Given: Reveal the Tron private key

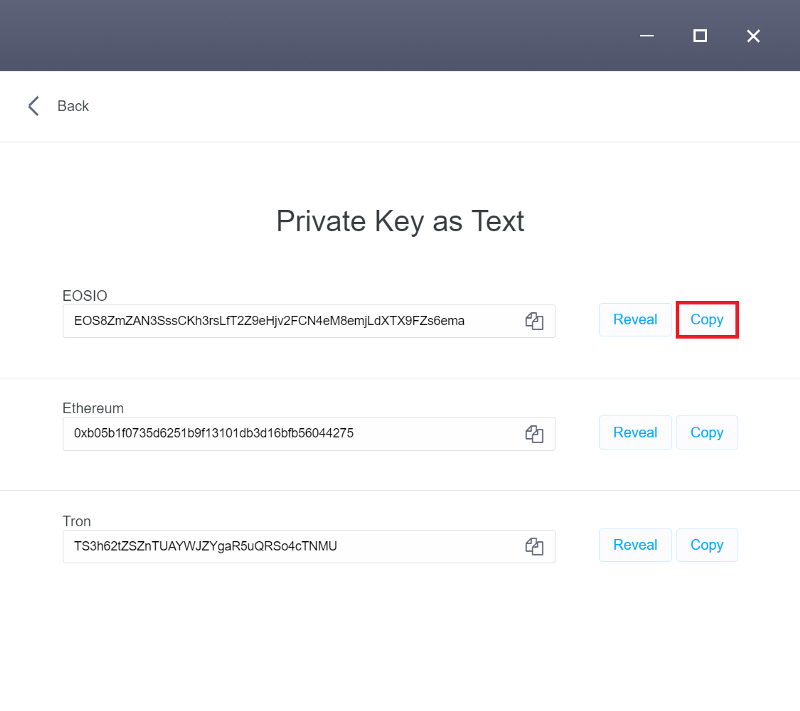Looking at the screenshot, I should click(x=635, y=545).
